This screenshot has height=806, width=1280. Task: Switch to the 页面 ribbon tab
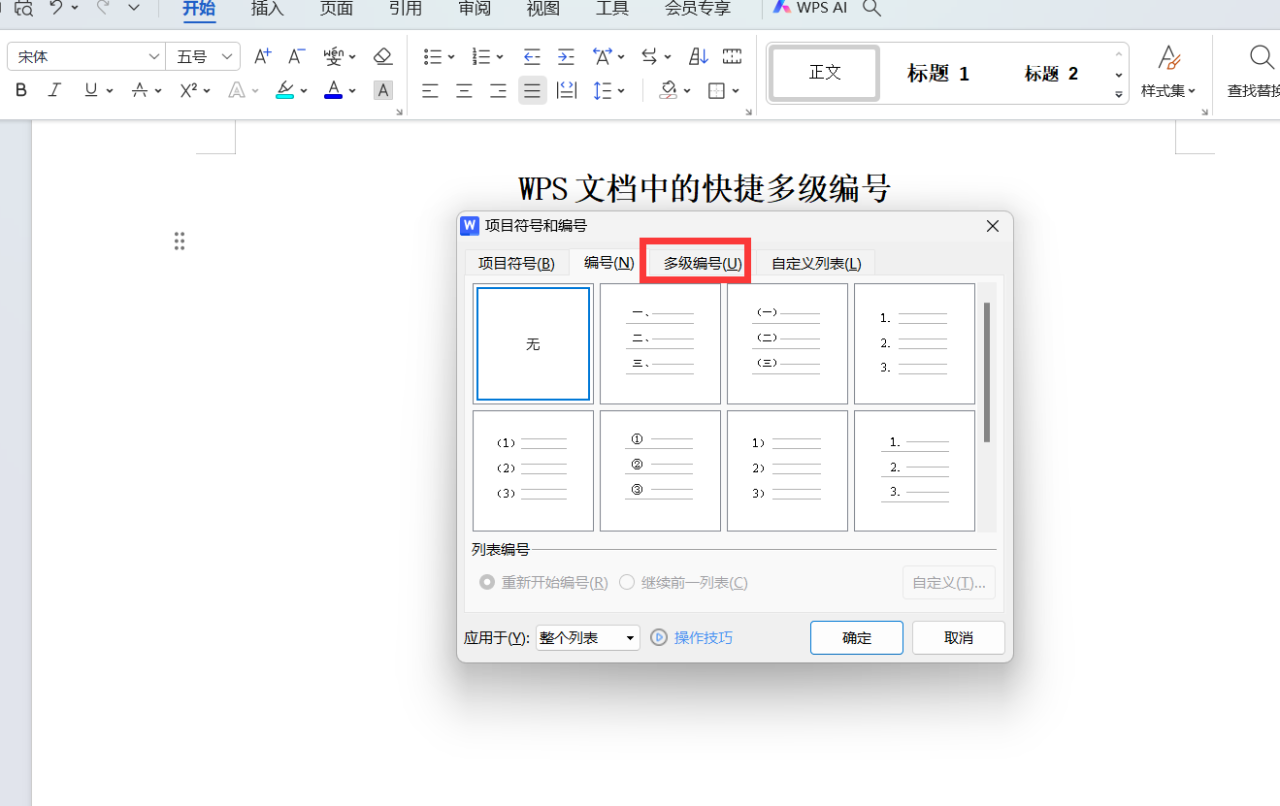(336, 9)
